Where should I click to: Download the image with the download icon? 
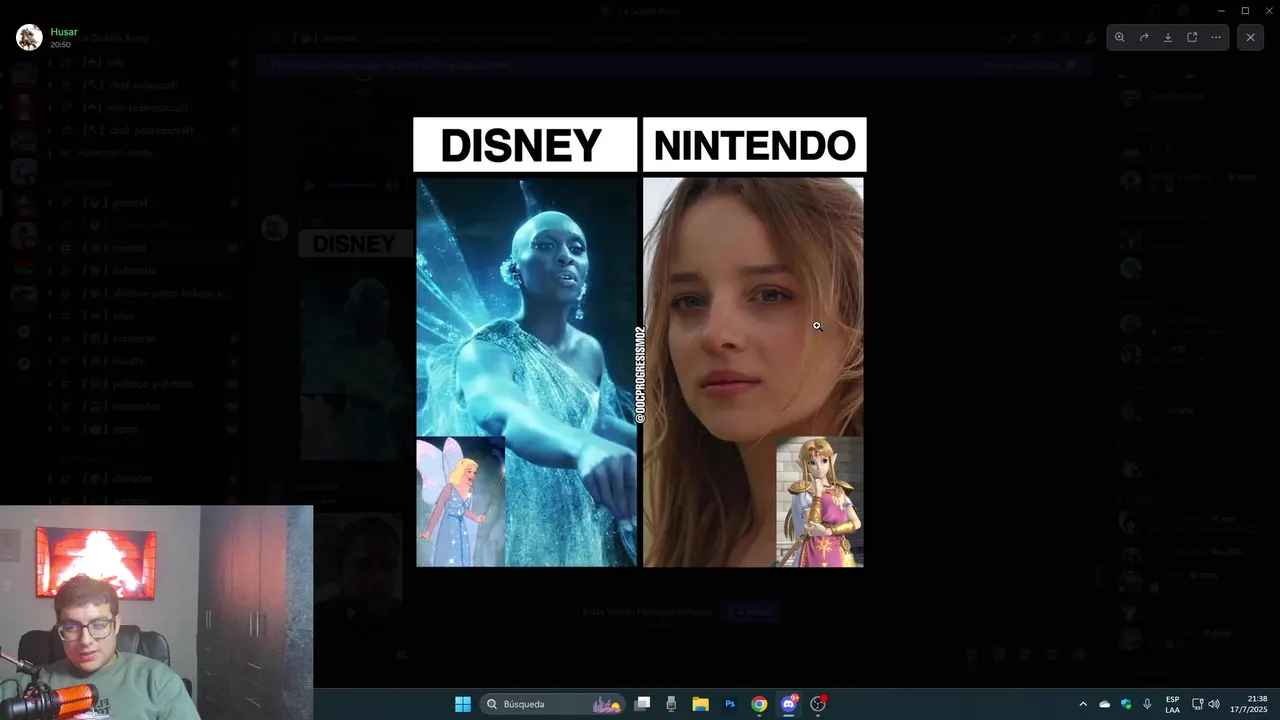coord(1168,37)
